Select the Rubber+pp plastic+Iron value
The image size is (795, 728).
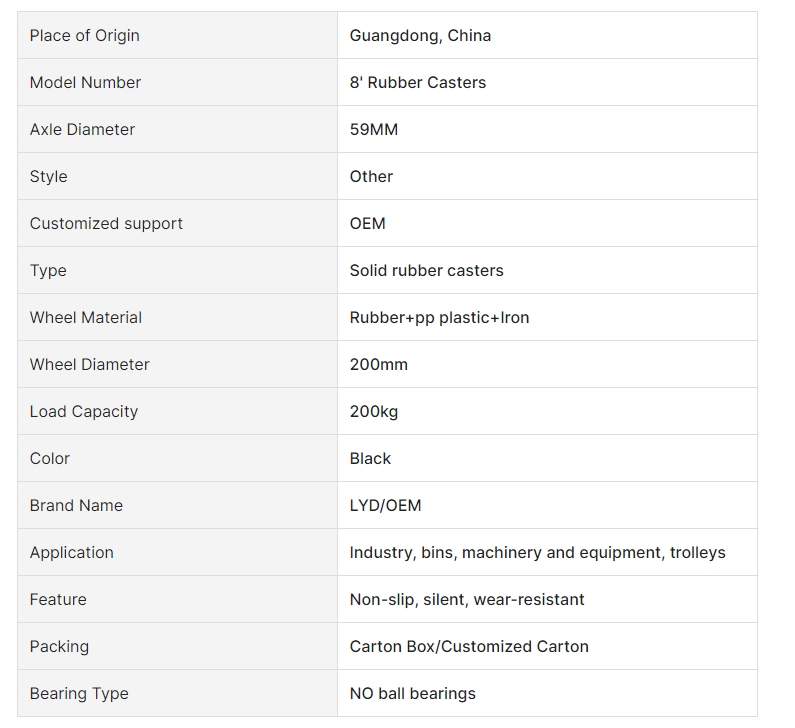(440, 317)
